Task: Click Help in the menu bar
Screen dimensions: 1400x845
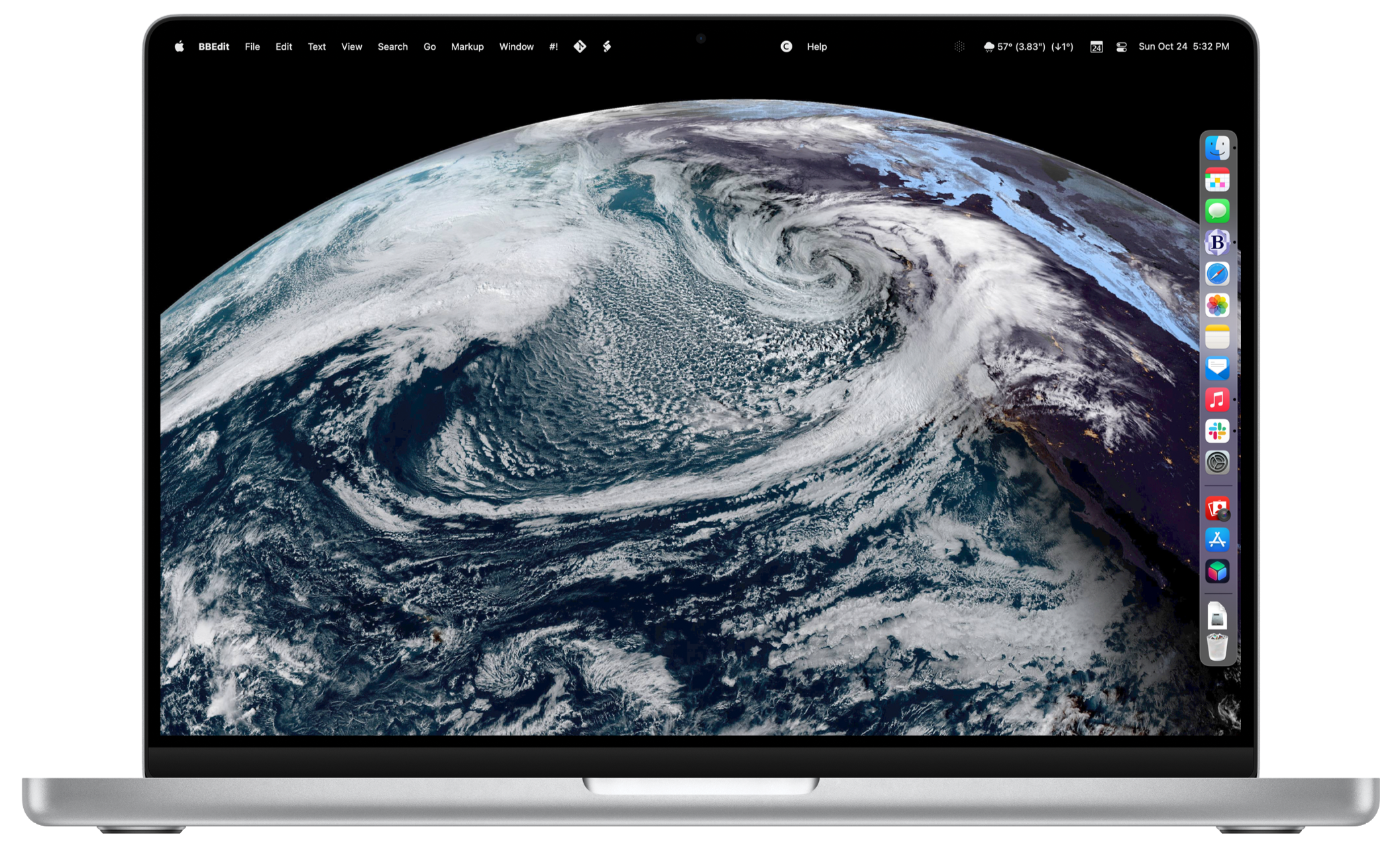Action: (x=816, y=46)
